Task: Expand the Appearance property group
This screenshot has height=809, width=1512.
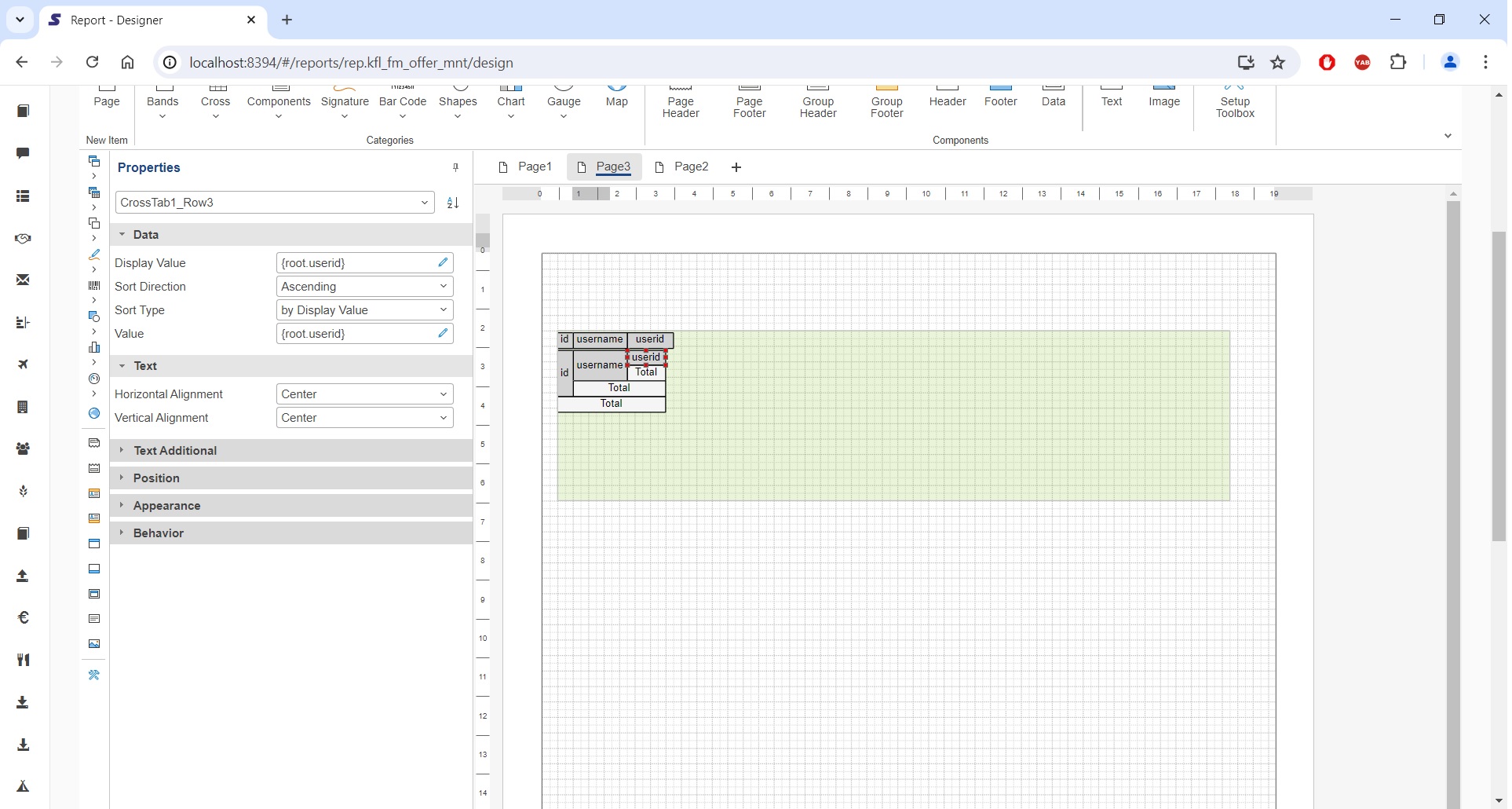Action: click(291, 506)
